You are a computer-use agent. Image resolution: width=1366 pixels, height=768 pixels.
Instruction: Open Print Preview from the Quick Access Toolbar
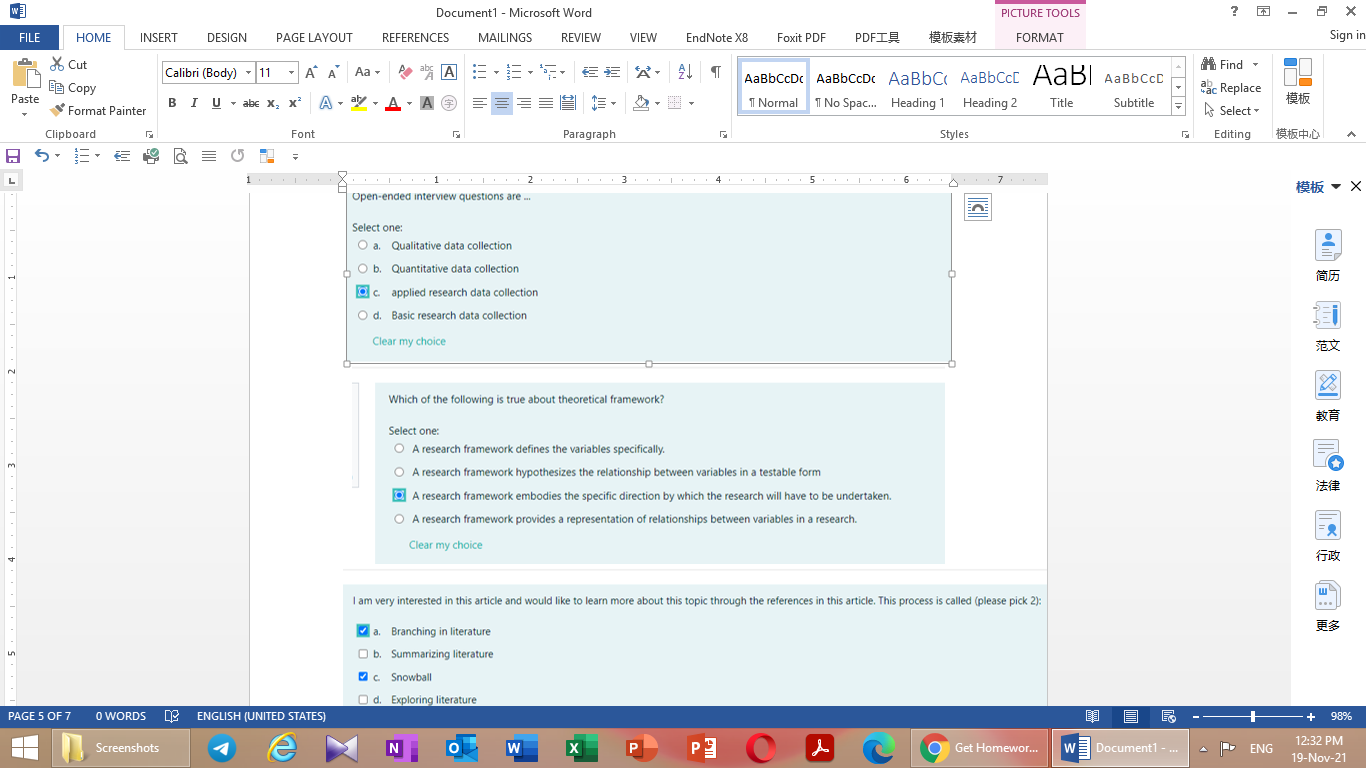(x=181, y=156)
